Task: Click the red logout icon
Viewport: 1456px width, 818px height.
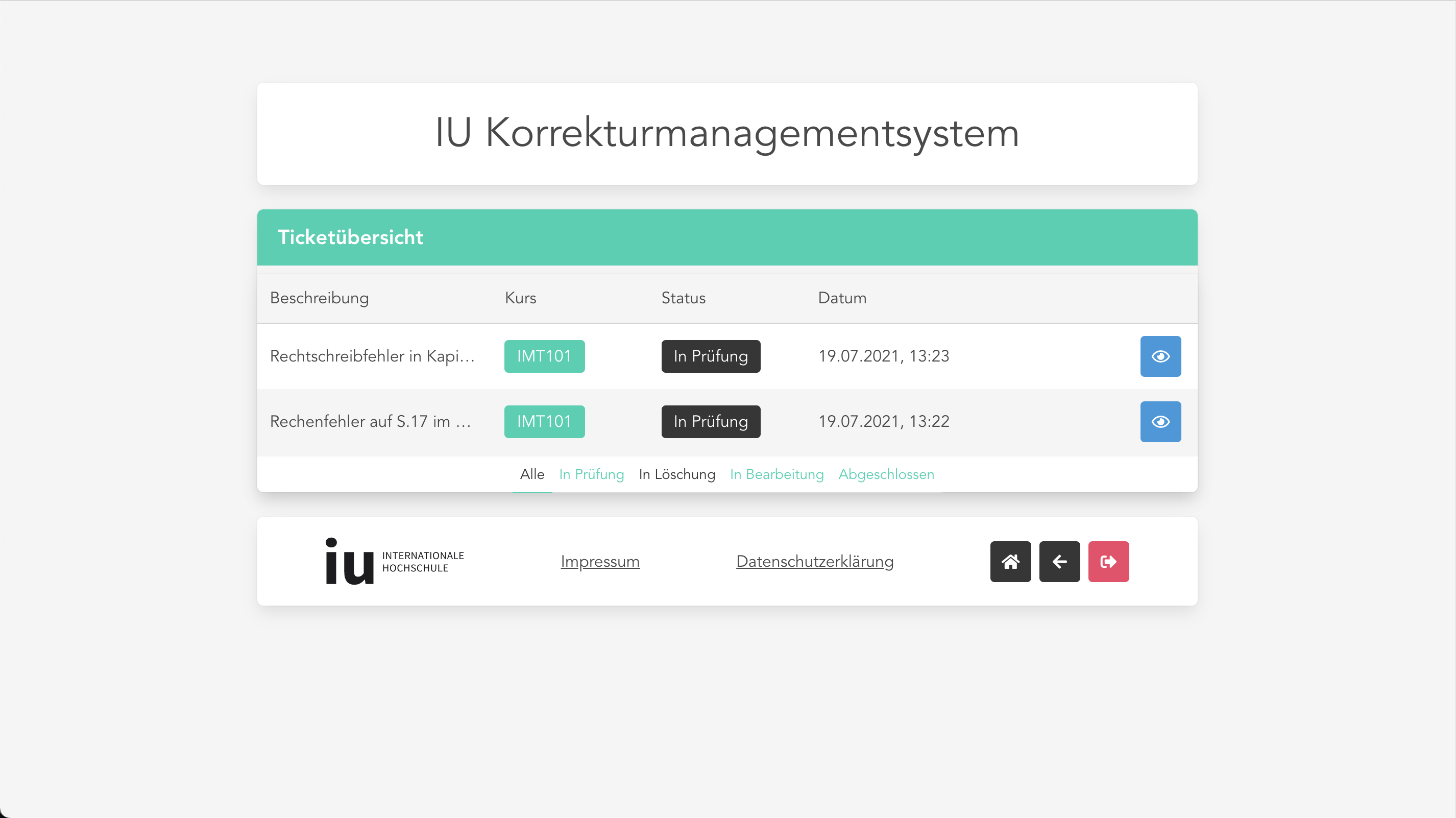Action: point(1108,561)
